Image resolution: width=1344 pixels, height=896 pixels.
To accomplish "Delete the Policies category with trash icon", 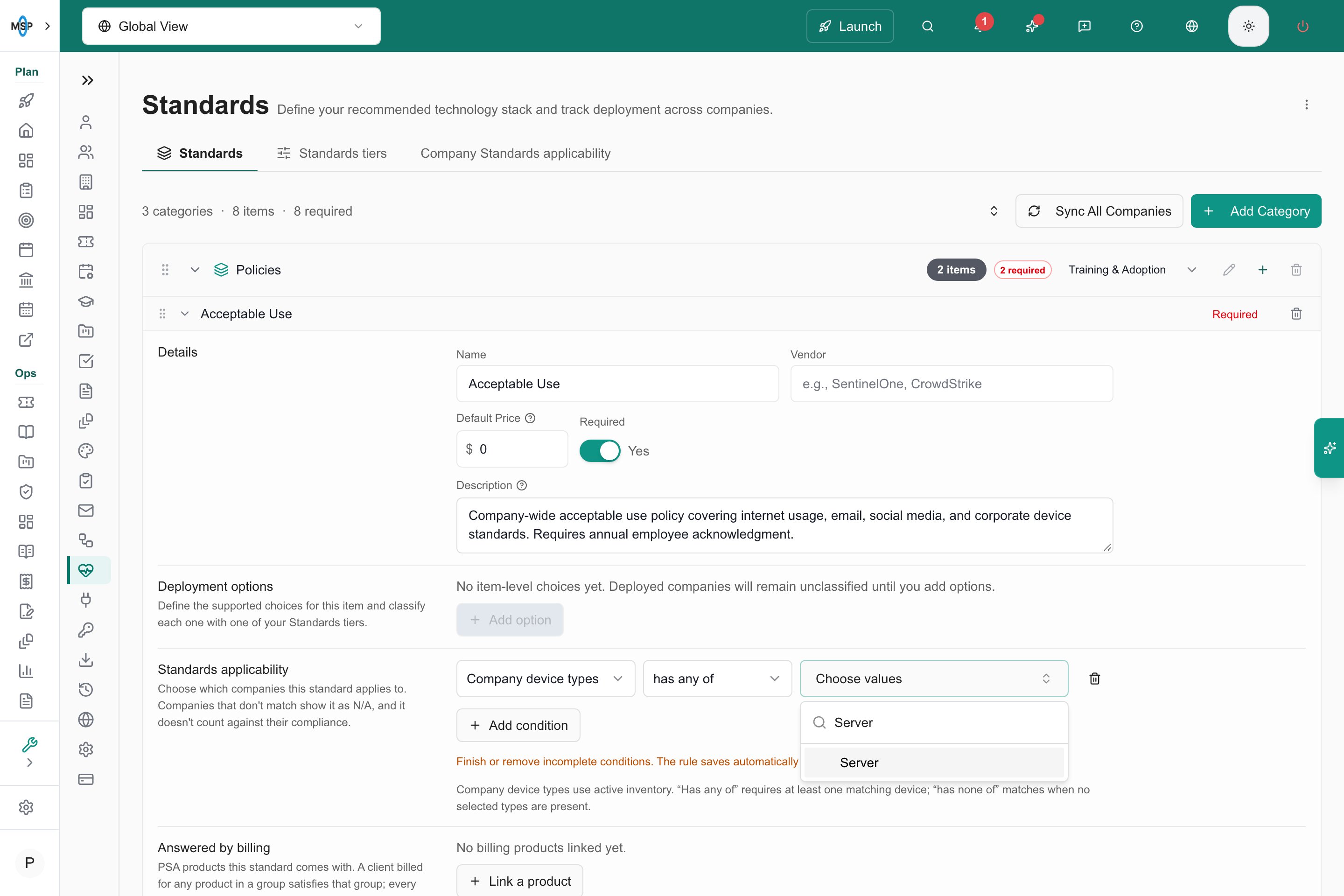I will coord(1296,270).
